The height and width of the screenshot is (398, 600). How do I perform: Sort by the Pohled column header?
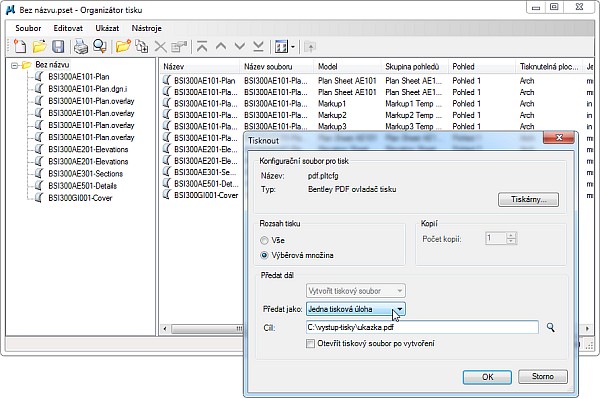coord(482,67)
